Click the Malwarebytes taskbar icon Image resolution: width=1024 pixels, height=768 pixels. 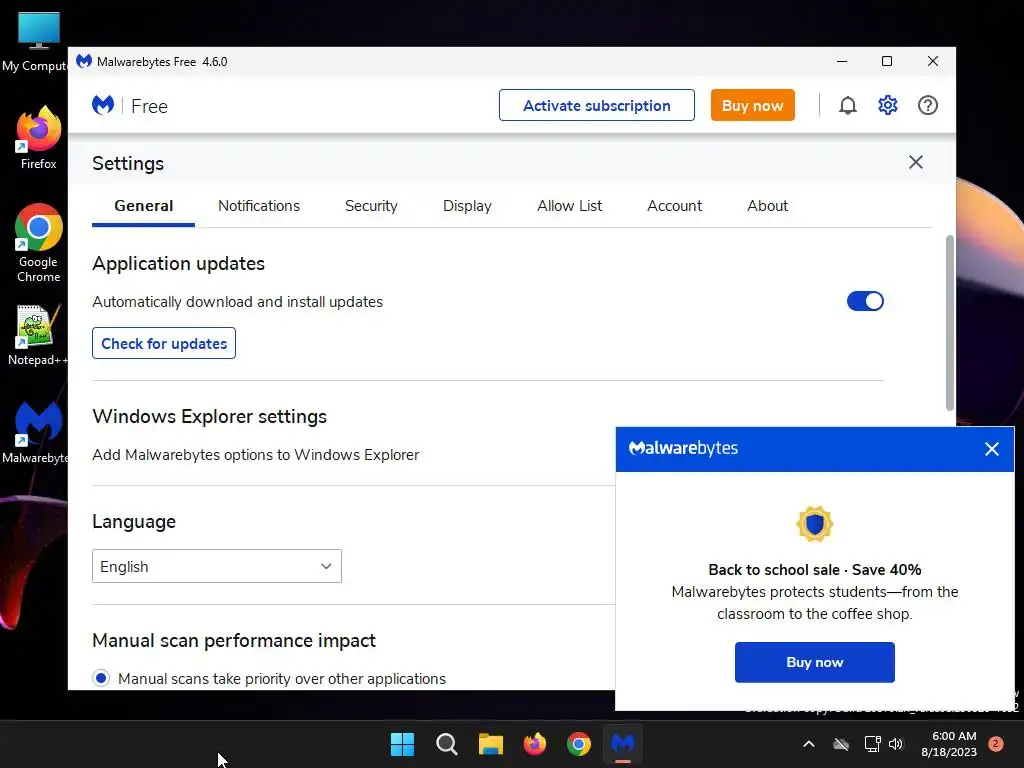623,744
